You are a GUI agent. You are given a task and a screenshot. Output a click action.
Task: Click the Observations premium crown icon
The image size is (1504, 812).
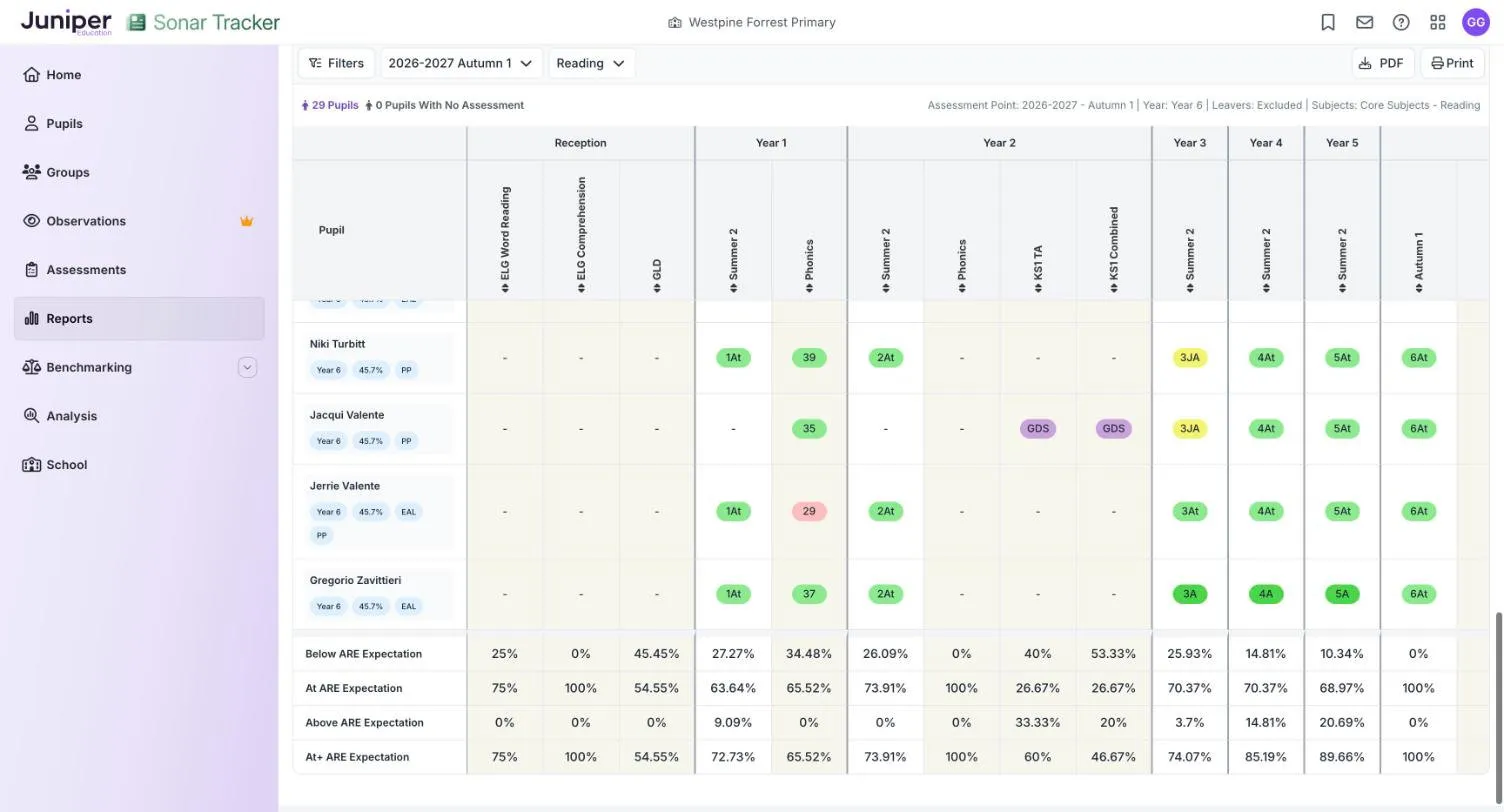tap(246, 221)
